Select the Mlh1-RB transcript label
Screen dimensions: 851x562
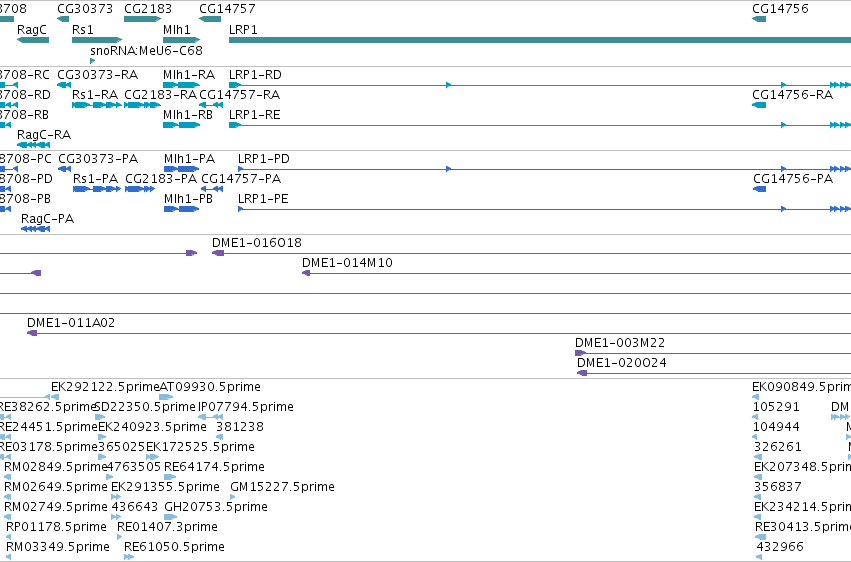[x=188, y=114]
